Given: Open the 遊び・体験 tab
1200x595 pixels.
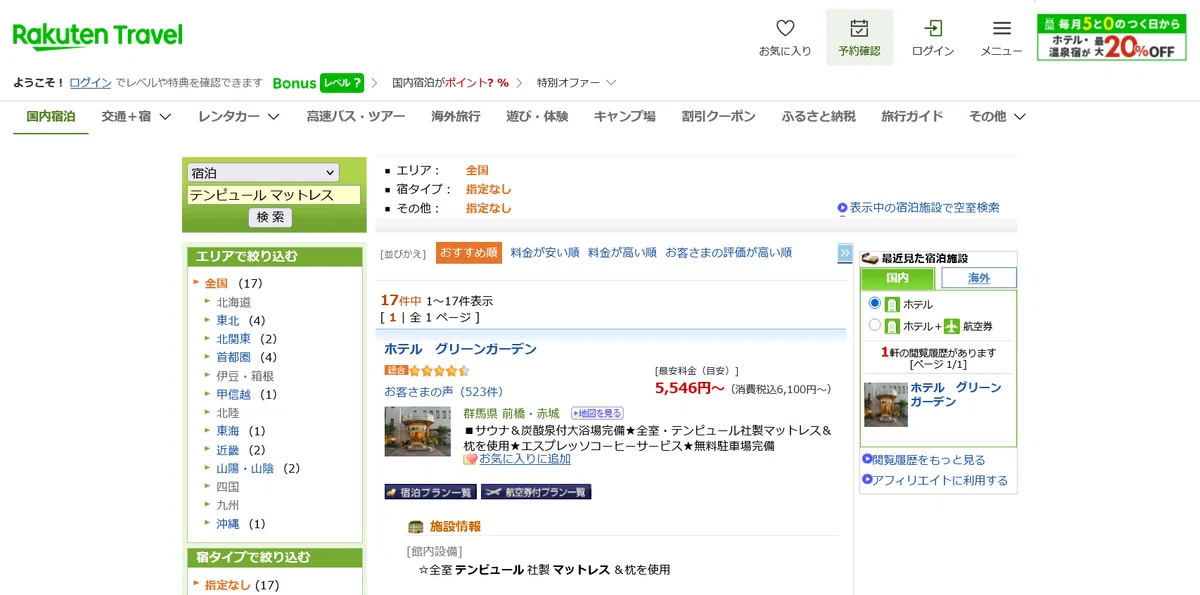Looking at the screenshot, I should 537,116.
